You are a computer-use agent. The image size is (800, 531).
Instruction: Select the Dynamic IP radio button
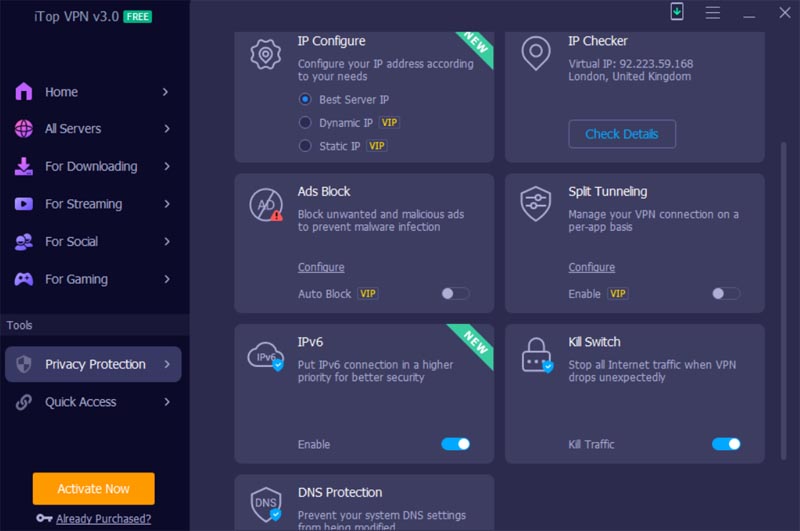[x=305, y=122]
